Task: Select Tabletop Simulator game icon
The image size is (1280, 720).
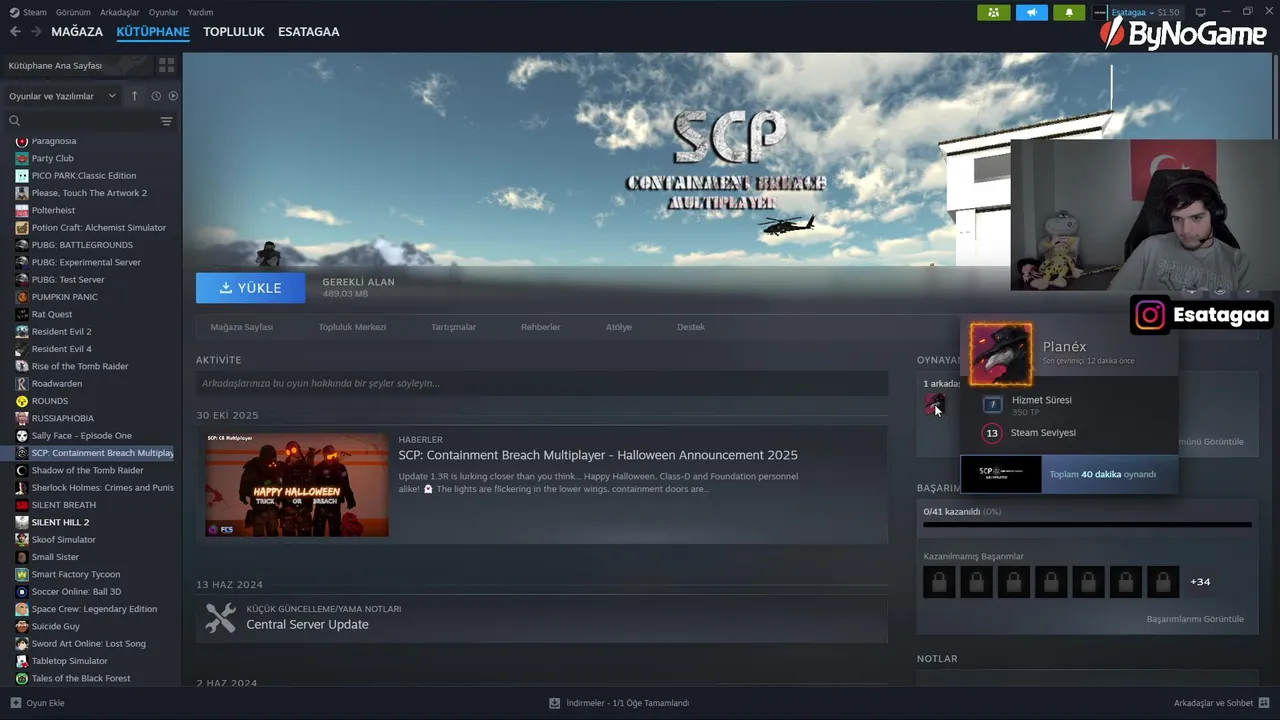Action: [x=22, y=661]
